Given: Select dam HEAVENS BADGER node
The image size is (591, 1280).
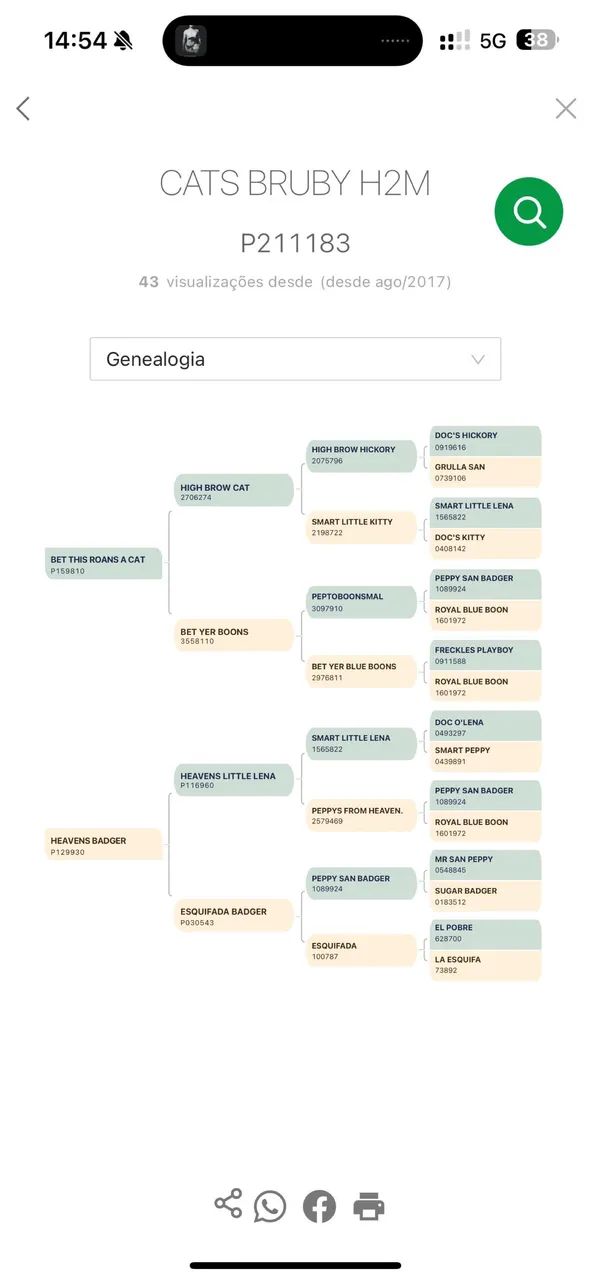Looking at the screenshot, I should pyautogui.click(x=104, y=845).
